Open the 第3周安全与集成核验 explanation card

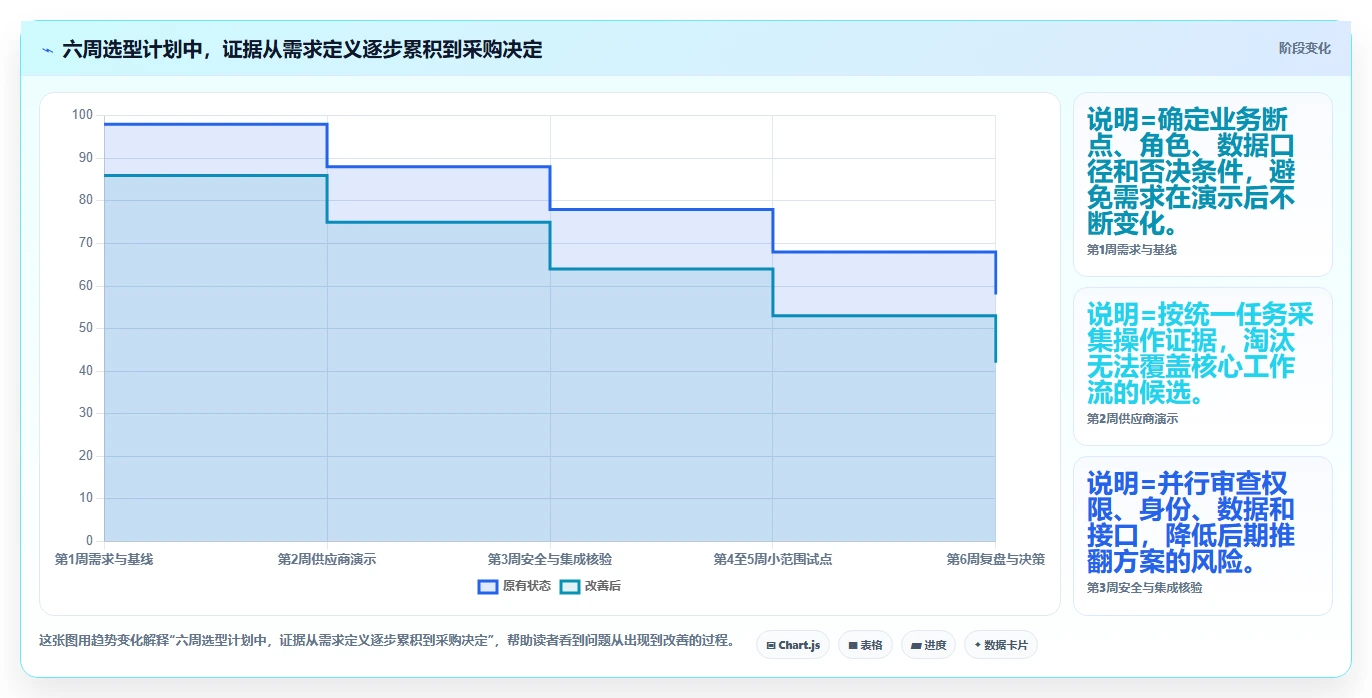coord(1202,536)
